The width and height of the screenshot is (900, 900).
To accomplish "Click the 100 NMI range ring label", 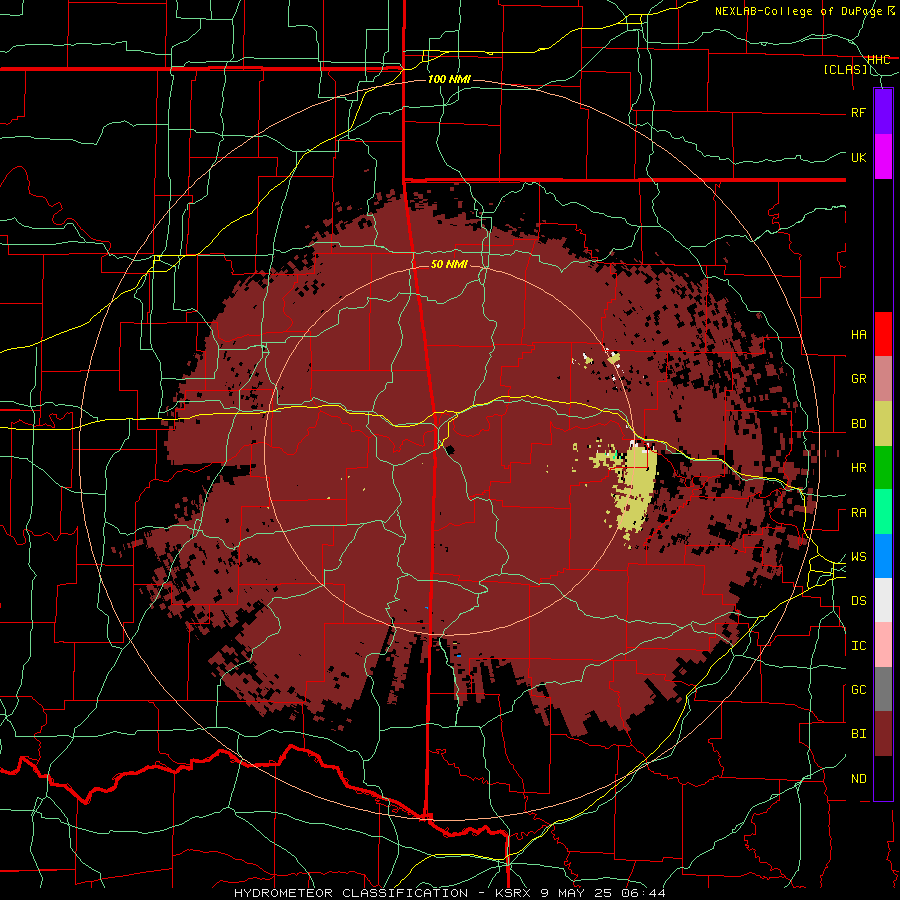I will click(449, 79).
